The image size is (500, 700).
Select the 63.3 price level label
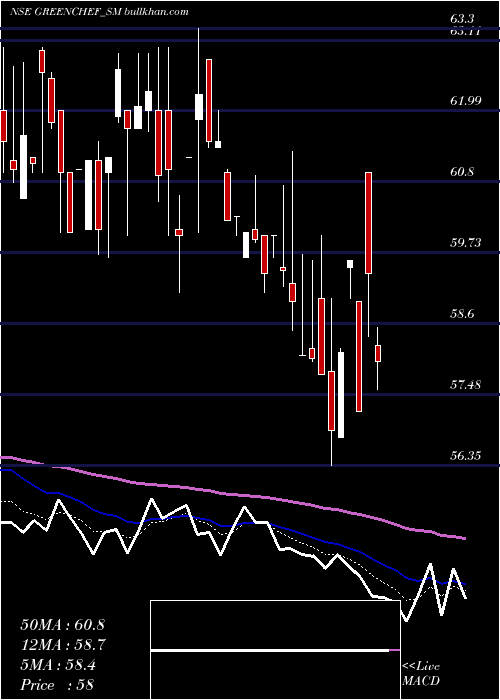click(462, 19)
